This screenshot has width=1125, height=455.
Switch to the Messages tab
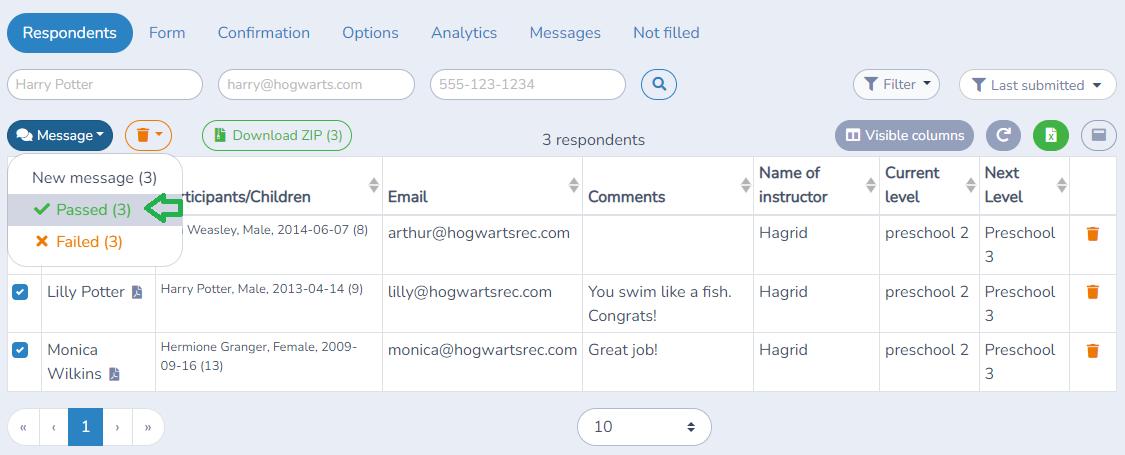pos(565,33)
